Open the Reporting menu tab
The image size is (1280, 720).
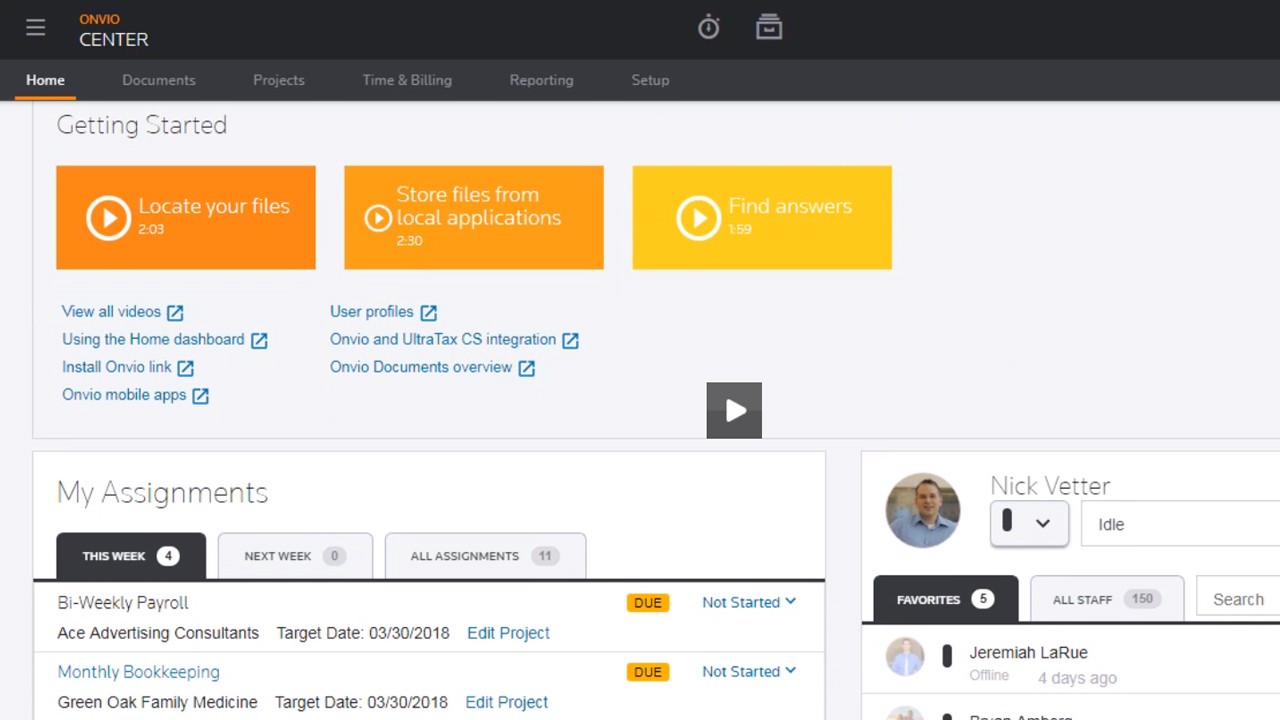[541, 80]
